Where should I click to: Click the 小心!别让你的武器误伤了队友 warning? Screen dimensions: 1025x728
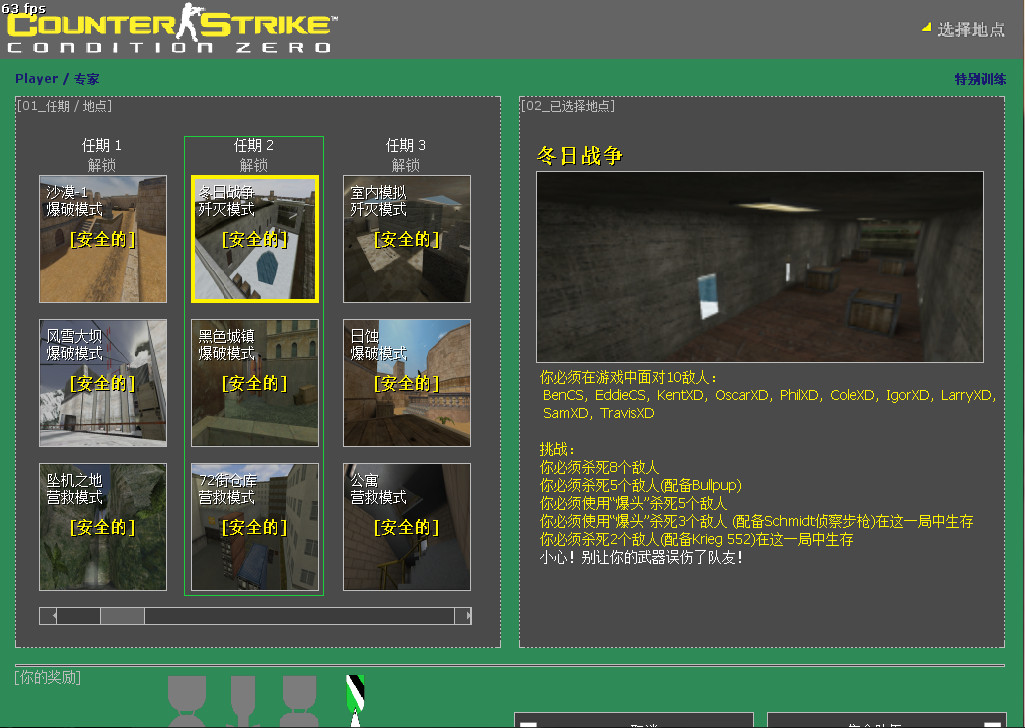(x=641, y=557)
